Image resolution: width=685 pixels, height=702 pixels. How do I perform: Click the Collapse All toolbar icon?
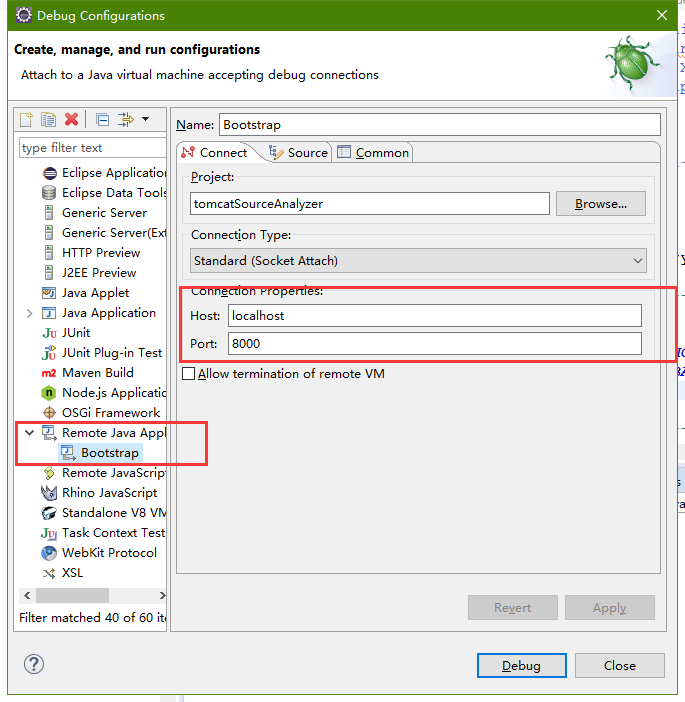click(102, 120)
